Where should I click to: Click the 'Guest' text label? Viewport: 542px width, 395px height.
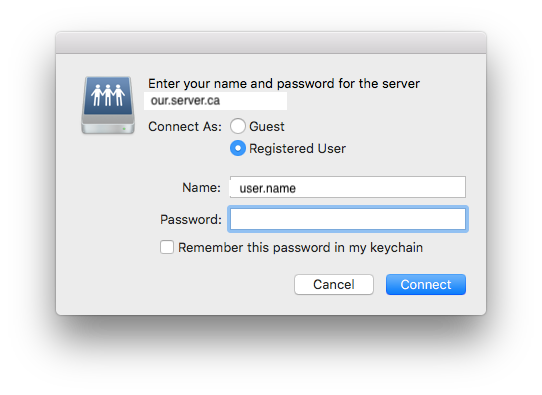tap(267, 126)
